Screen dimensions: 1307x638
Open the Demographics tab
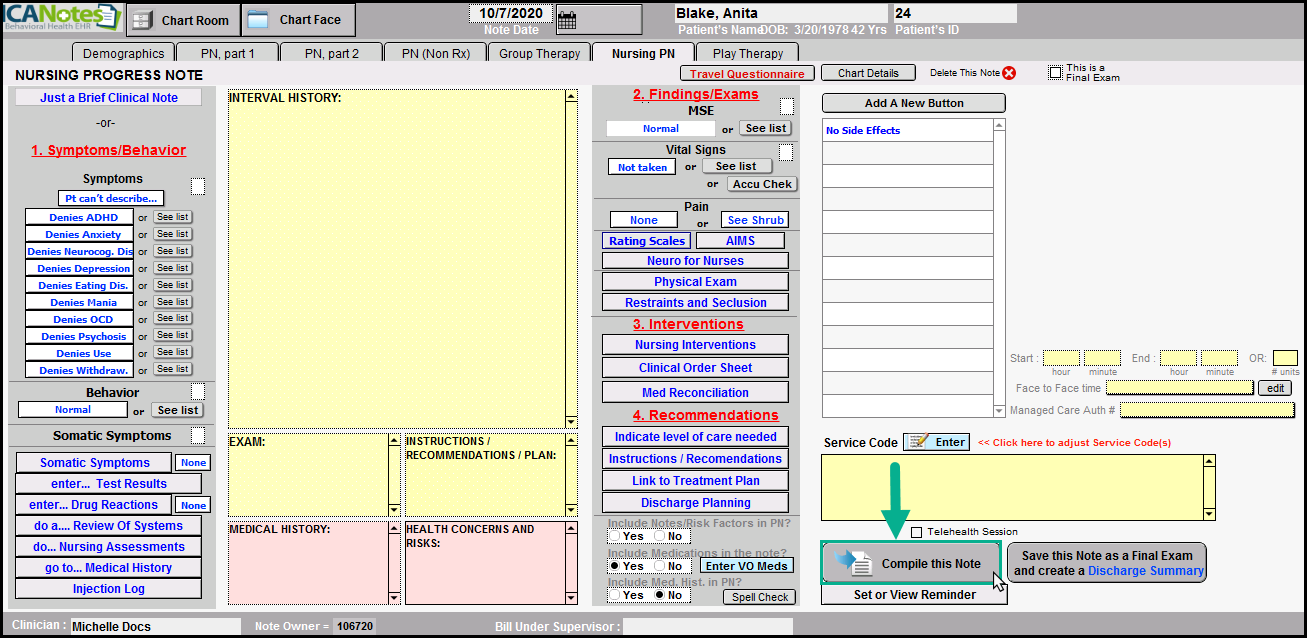pyautogui.click(x=123, y=53)
